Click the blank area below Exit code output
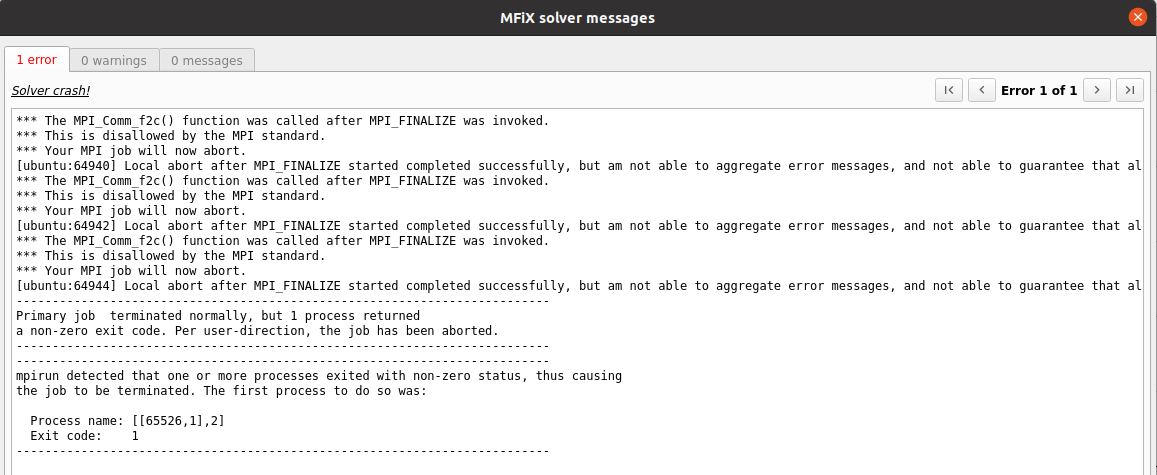This screenshot has height=475, width=1157. click(578, 466)
